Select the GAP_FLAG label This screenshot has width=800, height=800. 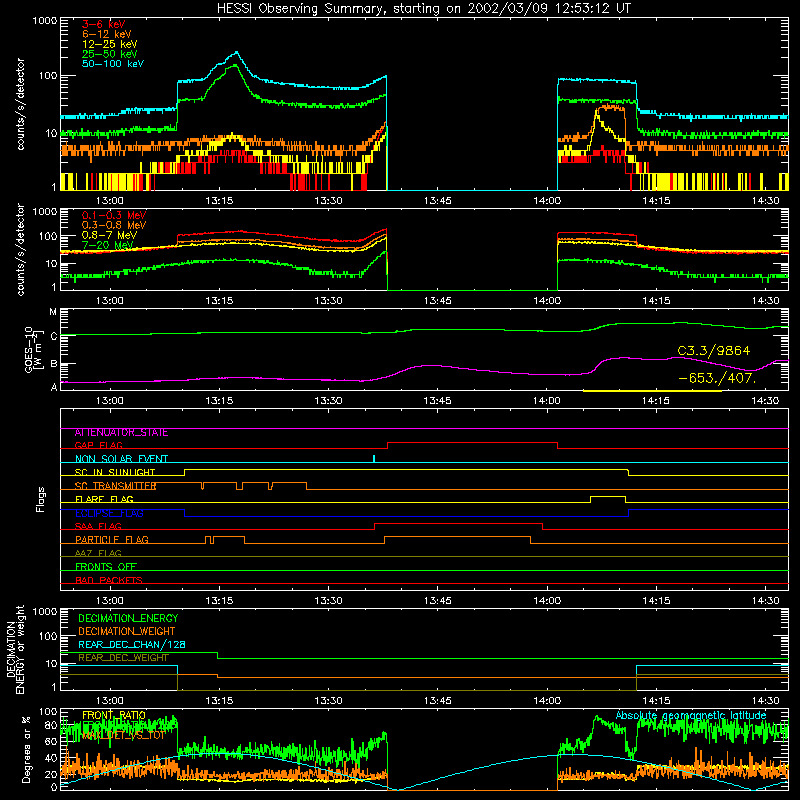click(98, 445)
